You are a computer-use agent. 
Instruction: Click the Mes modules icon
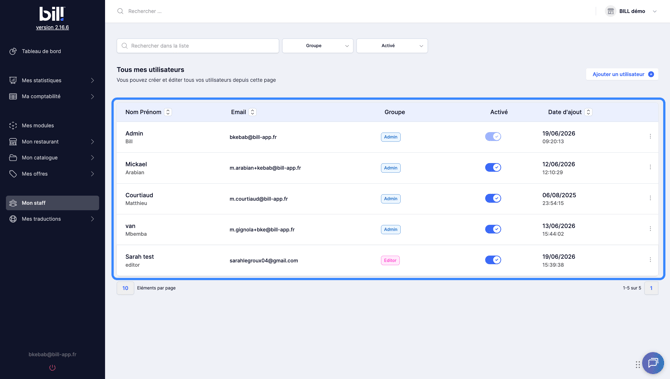(13, 126)
